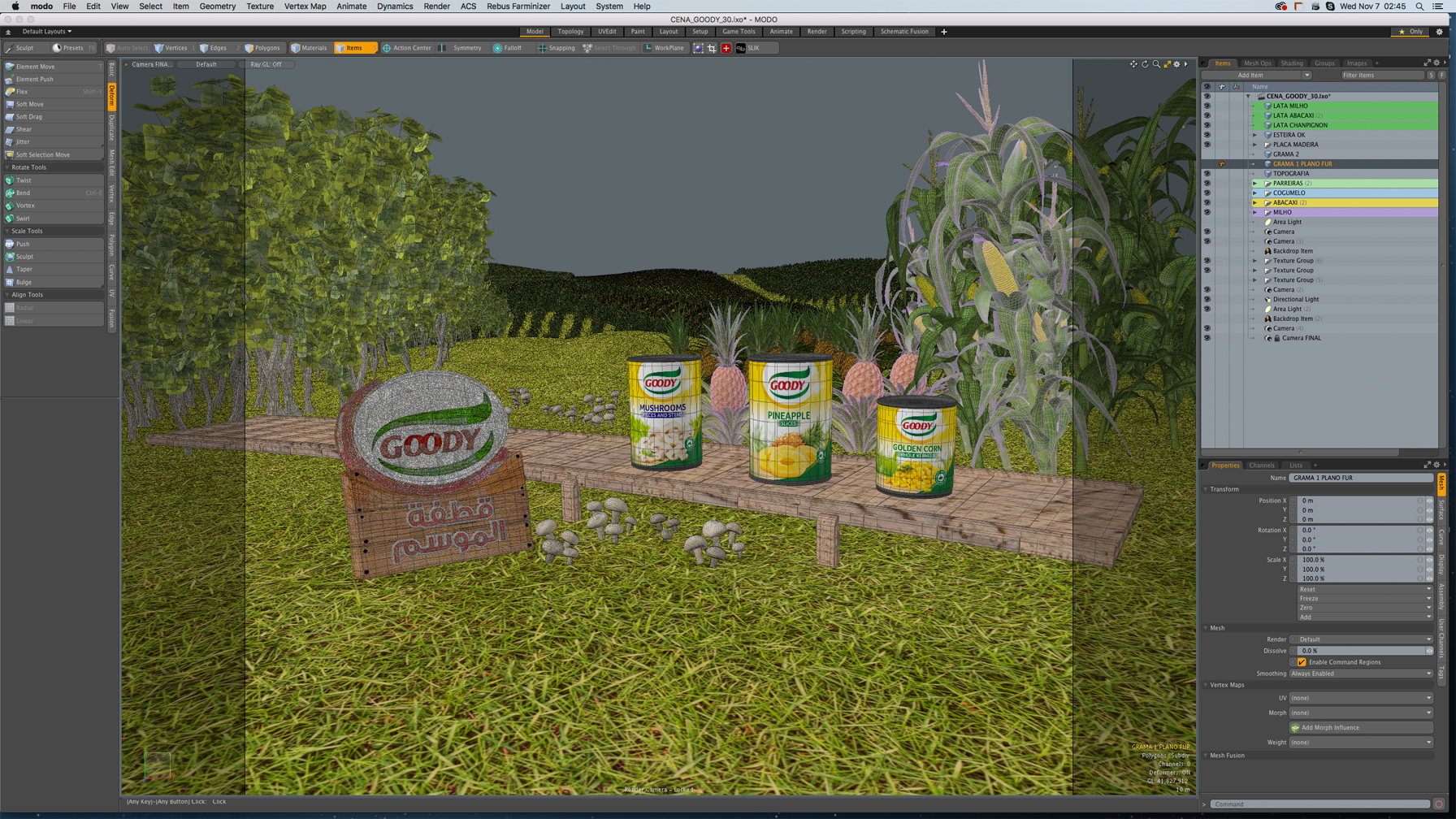Click the red plus toolbar icon
Image resolution: width=1456 pixels, height=819 pixels.
tap(726, 48)
